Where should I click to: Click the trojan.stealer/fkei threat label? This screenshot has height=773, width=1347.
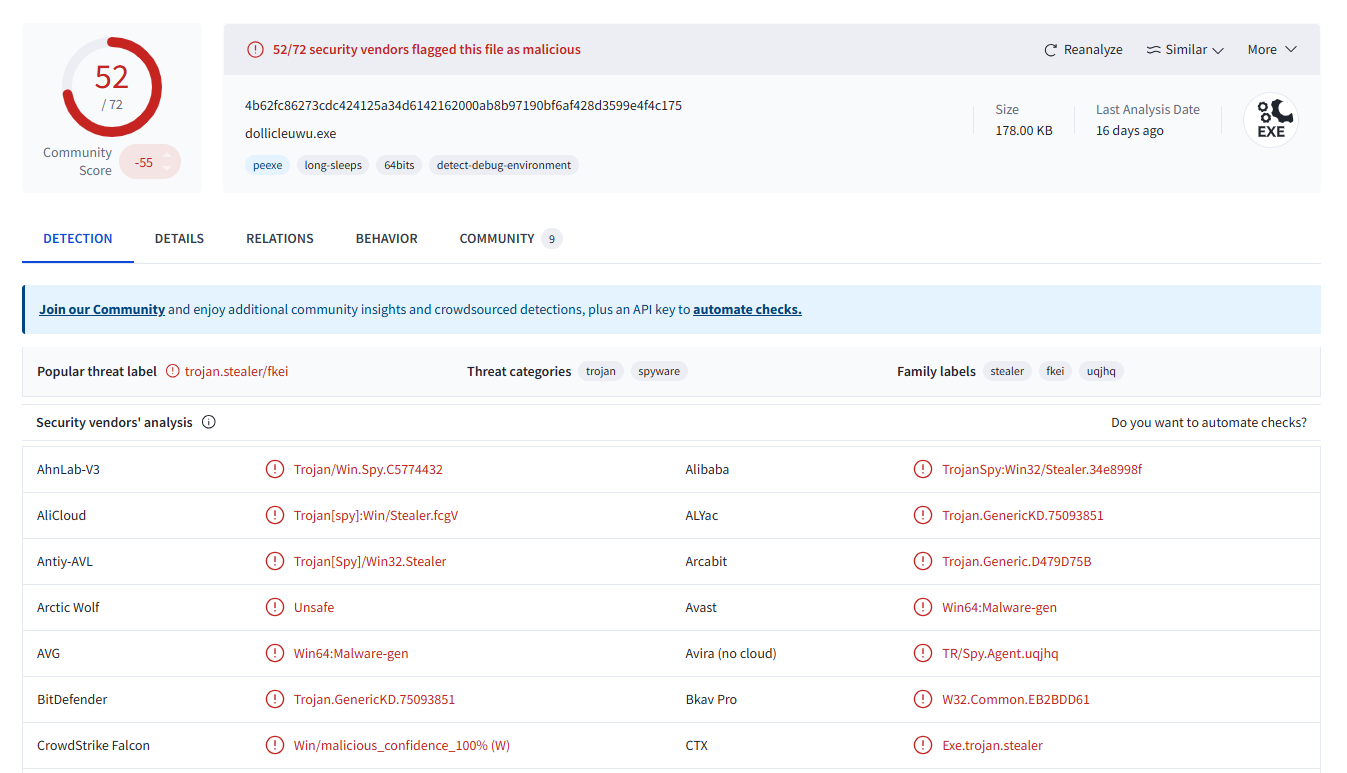pos(237,371)
